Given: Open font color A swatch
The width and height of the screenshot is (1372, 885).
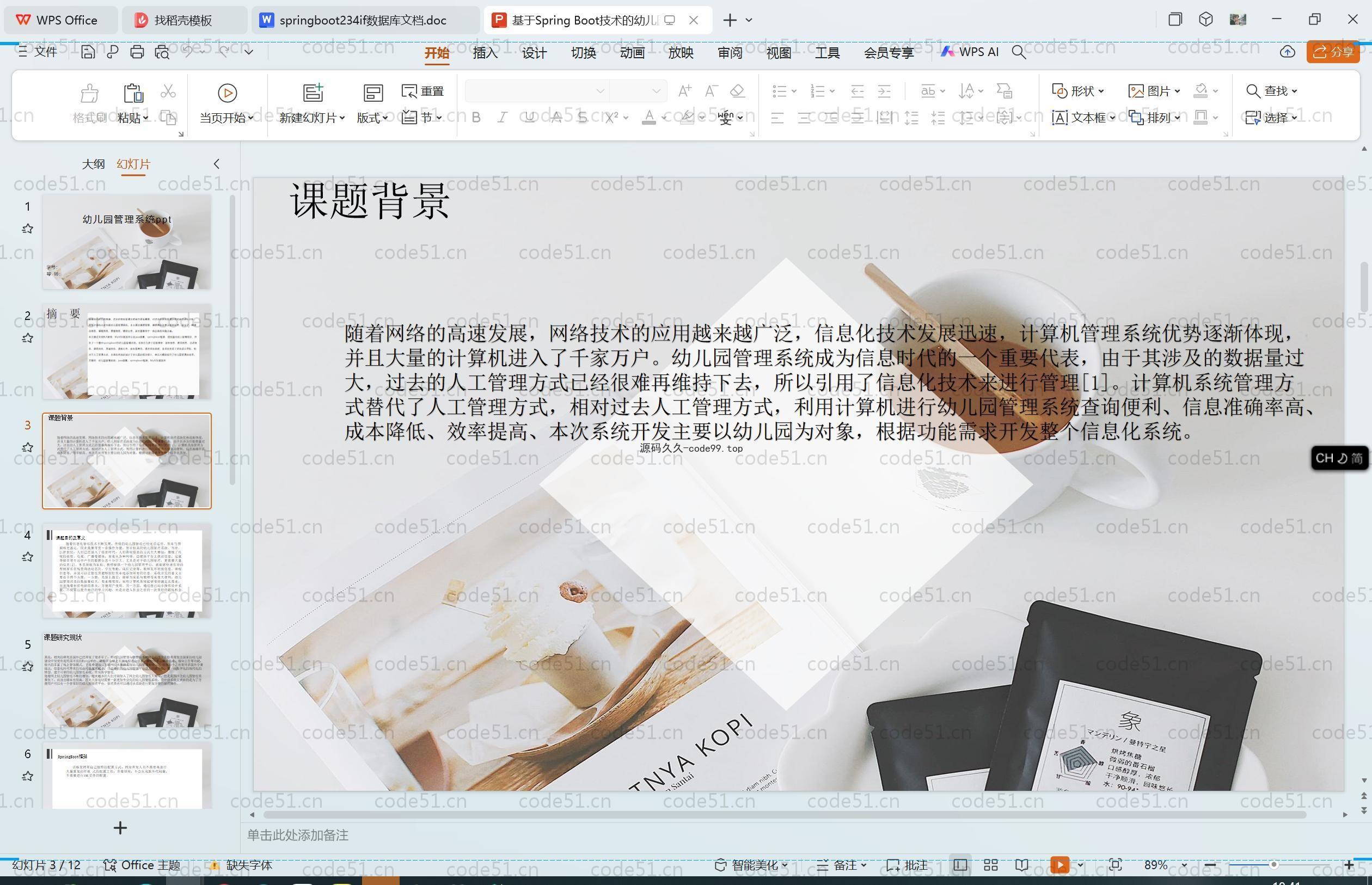Looking at the screenshot, I should click(649, 118).
